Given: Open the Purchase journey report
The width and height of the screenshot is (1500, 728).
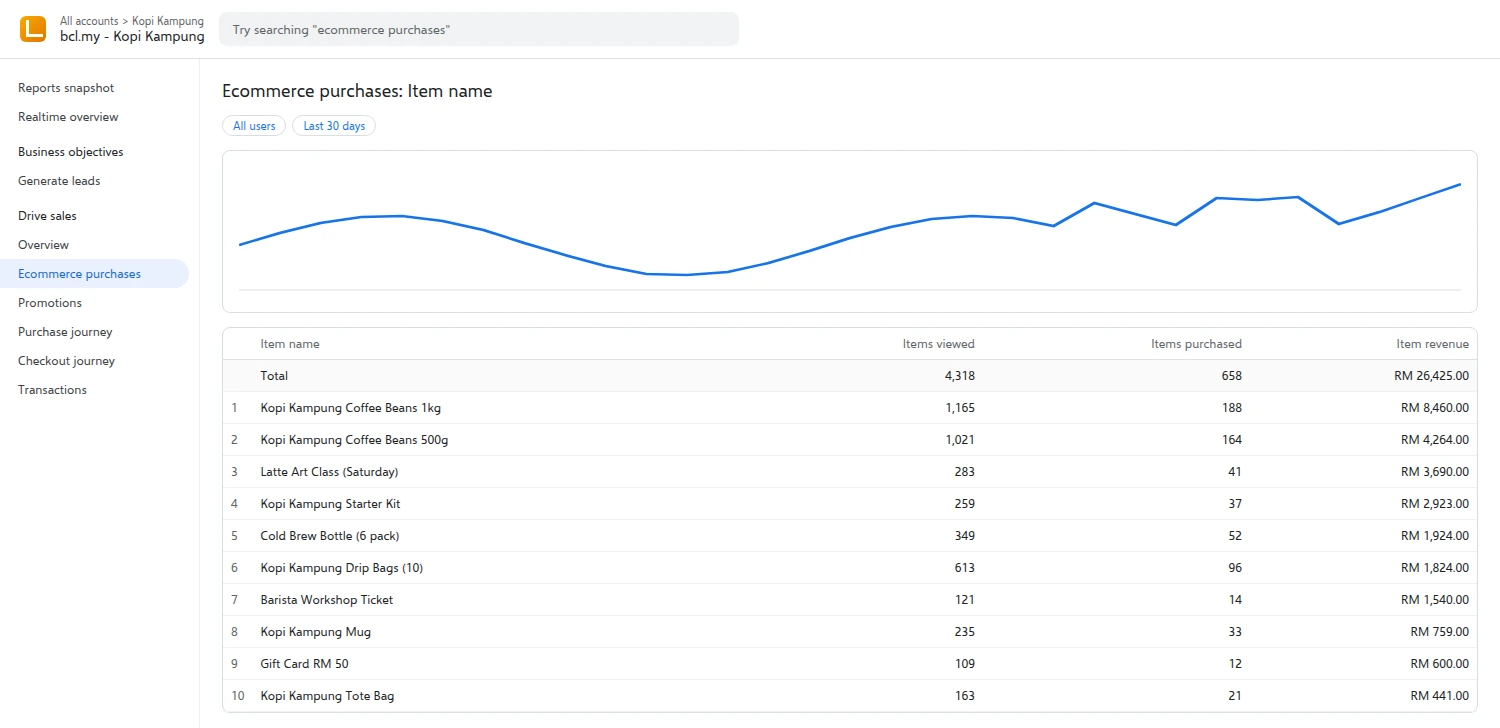Looking at the screenshot, I should click(65, 332).
